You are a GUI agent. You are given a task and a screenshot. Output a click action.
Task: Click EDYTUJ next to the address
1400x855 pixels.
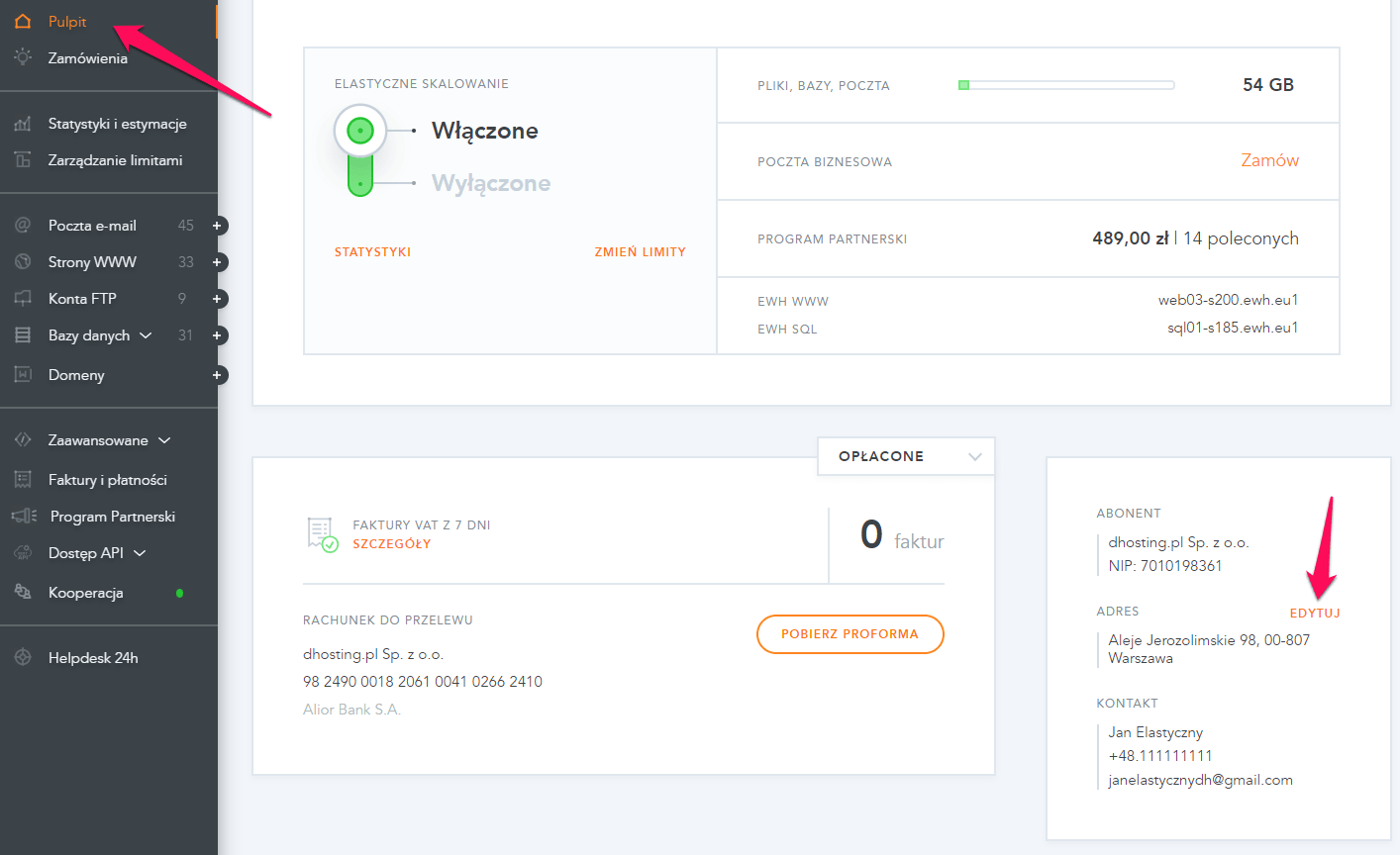(x=1315, y=614)
